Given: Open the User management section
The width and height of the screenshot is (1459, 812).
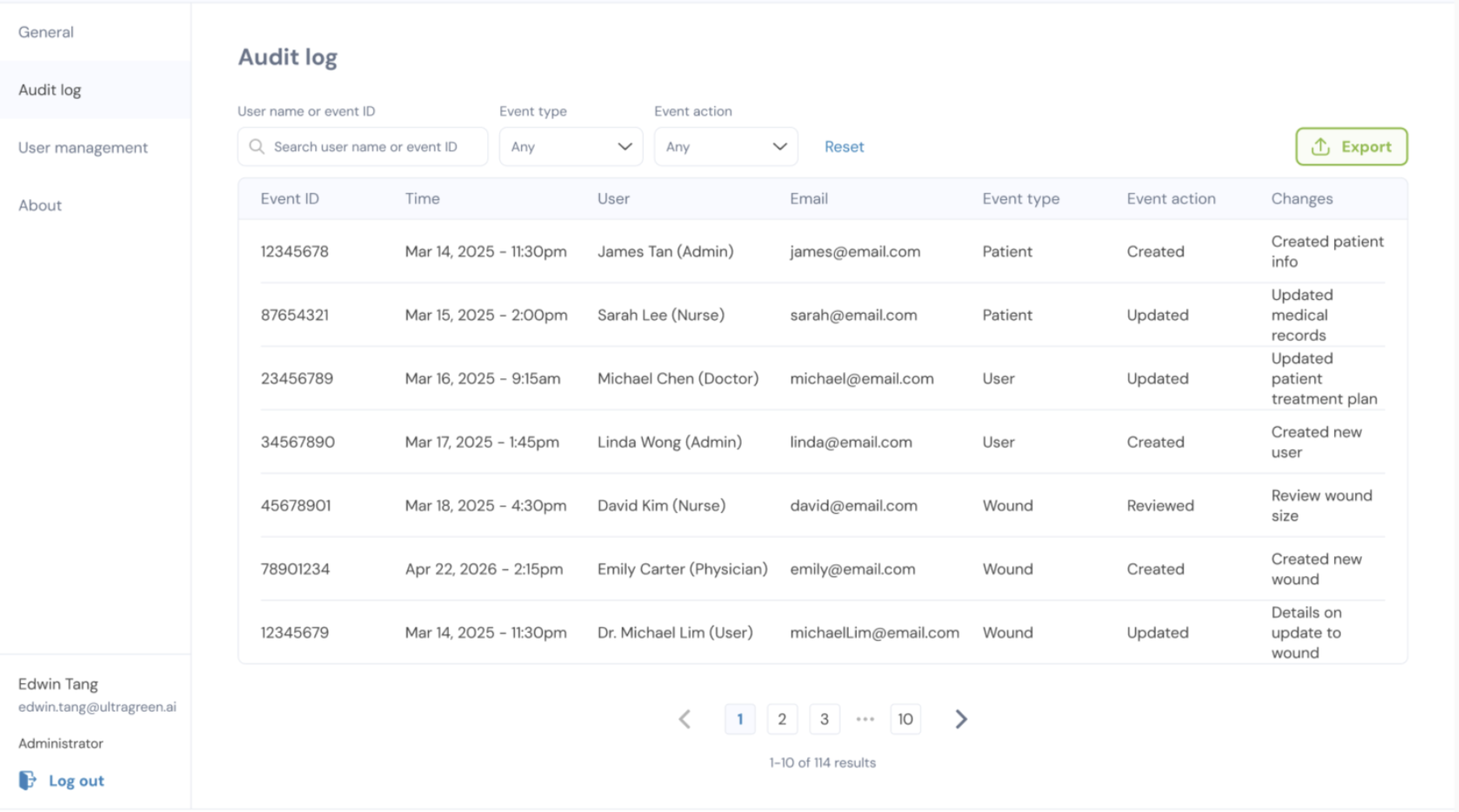Looking at the screenshot, I should click(83, 147).
